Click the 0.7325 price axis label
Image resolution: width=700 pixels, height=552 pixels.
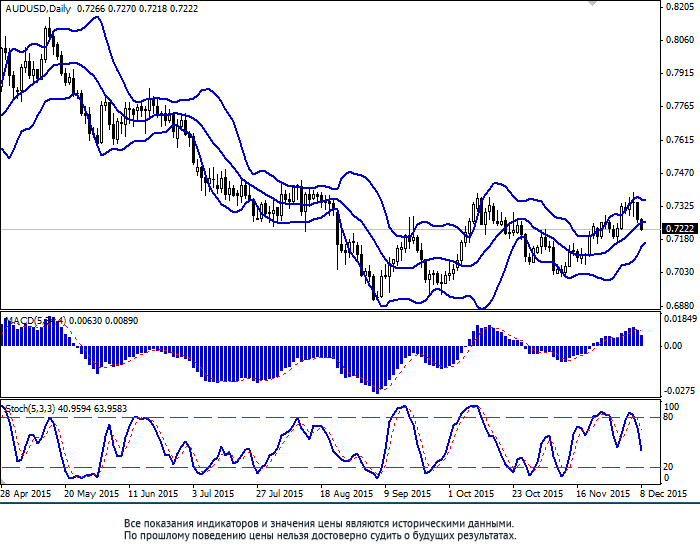[679, 206]
